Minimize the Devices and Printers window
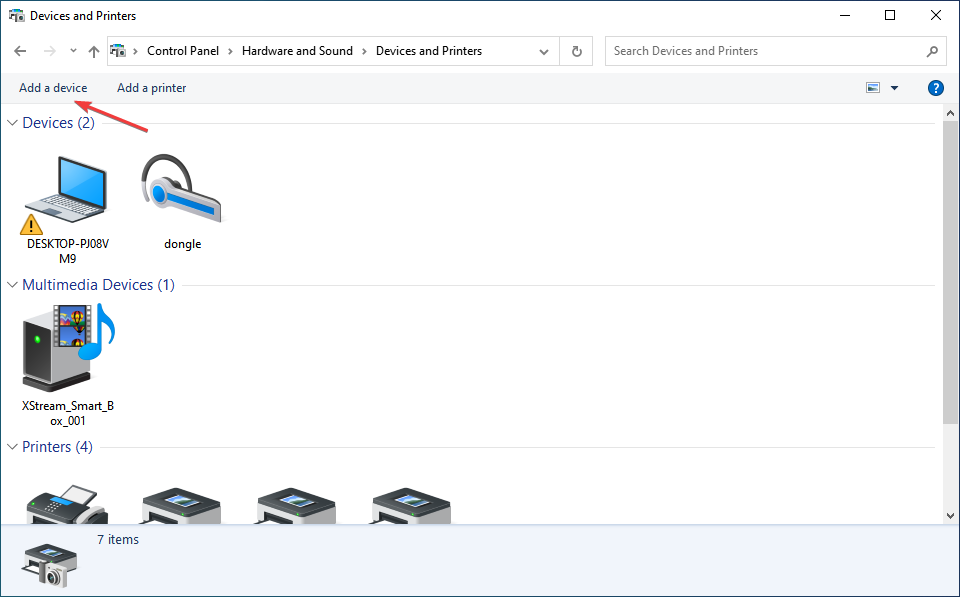The width and height of the screenshot is (960, 597). coord(845,16)
